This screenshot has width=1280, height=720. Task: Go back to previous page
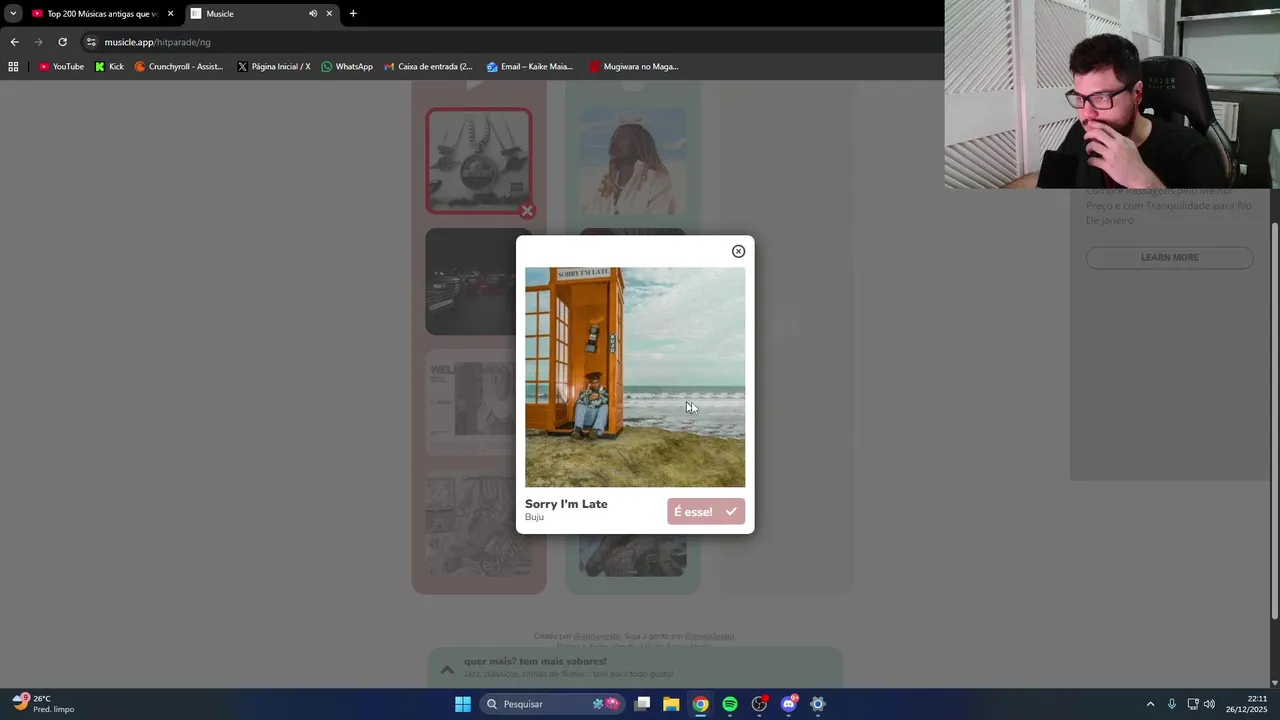(x=14, y=42)
